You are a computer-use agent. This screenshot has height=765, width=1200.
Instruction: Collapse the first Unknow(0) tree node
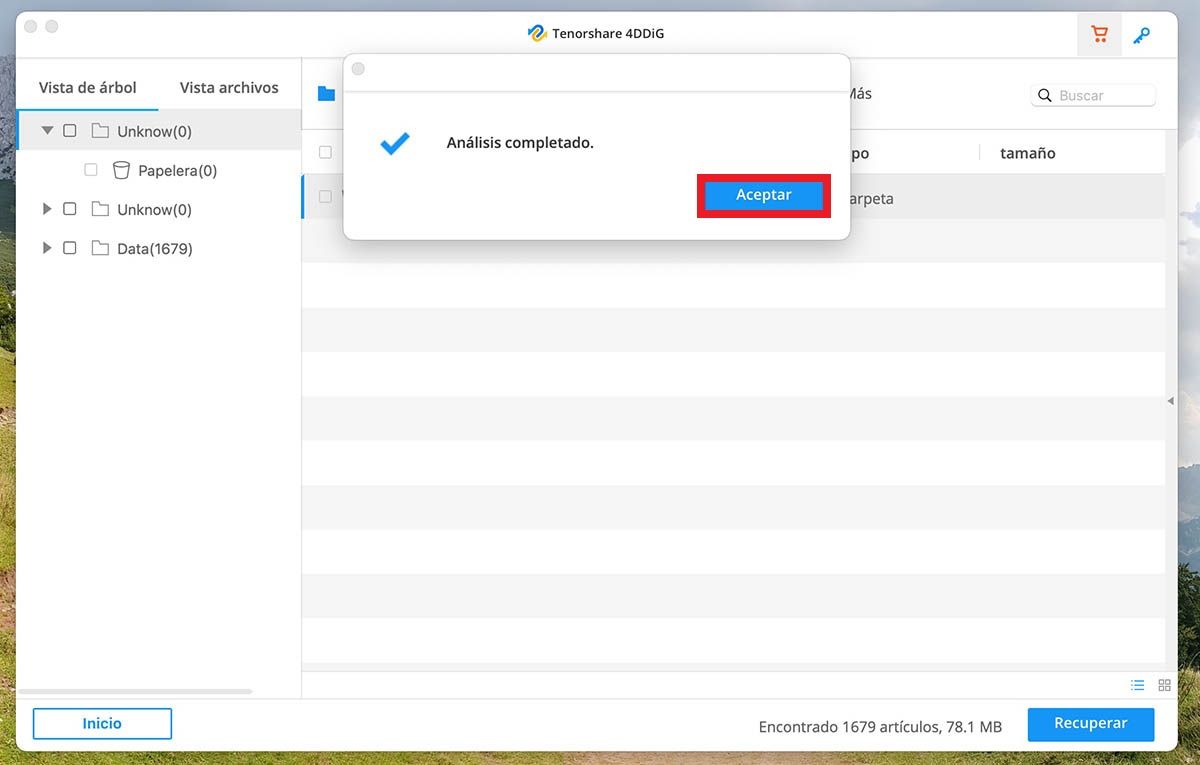click(47, 131)
